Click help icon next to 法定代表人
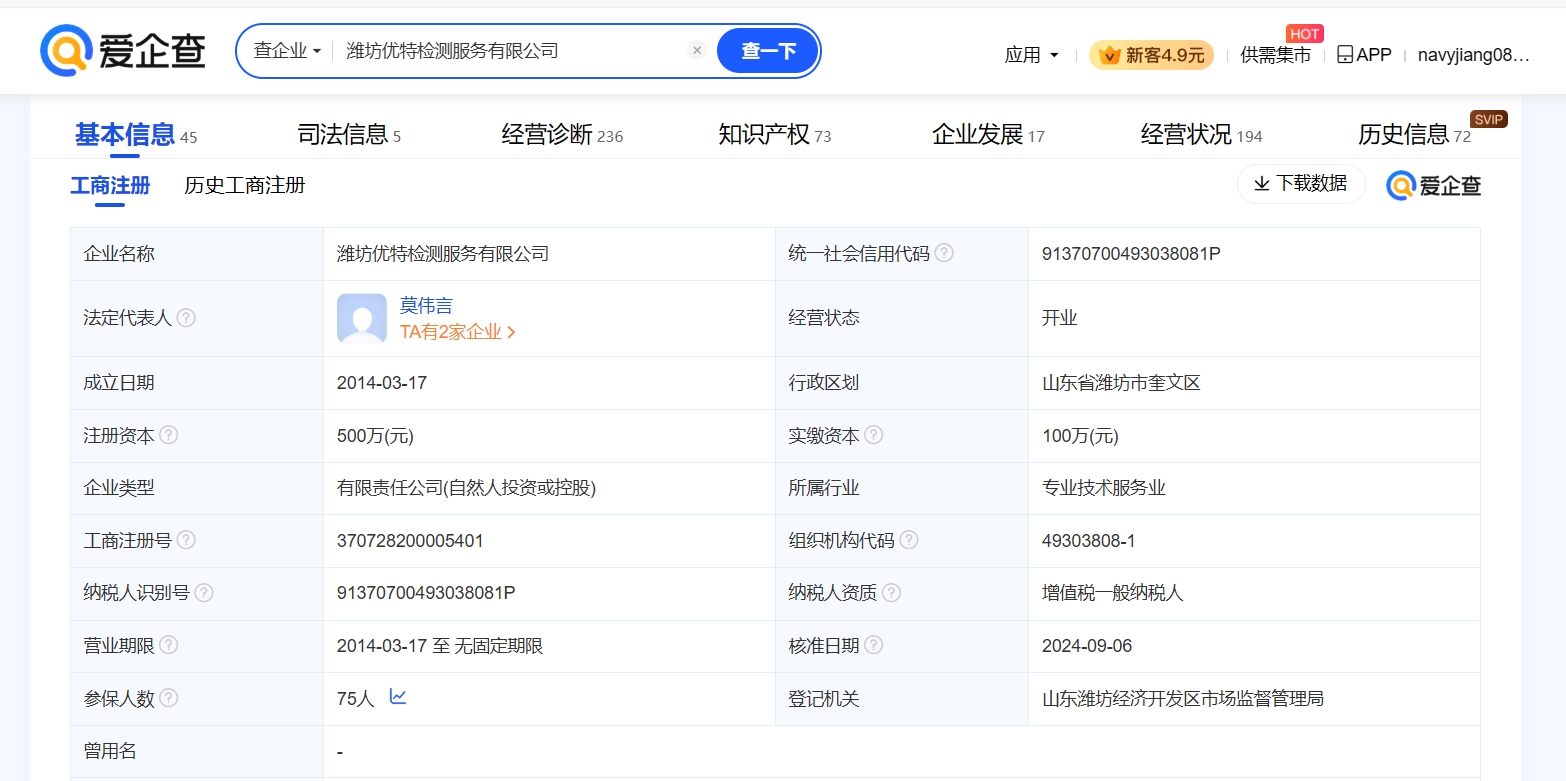This screenshot has width=1566, height=781. click(x=186, y=318)
